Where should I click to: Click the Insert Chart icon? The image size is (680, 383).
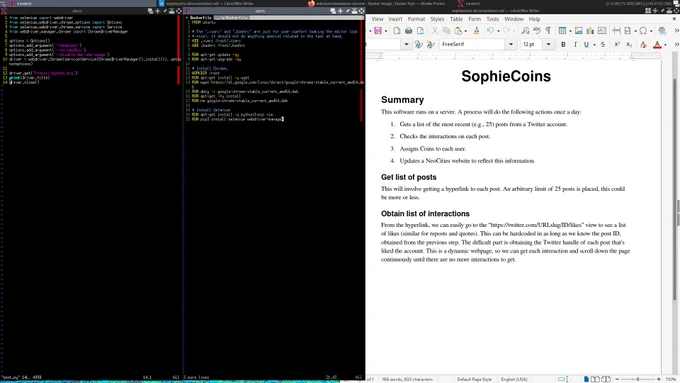coord(590,30)
